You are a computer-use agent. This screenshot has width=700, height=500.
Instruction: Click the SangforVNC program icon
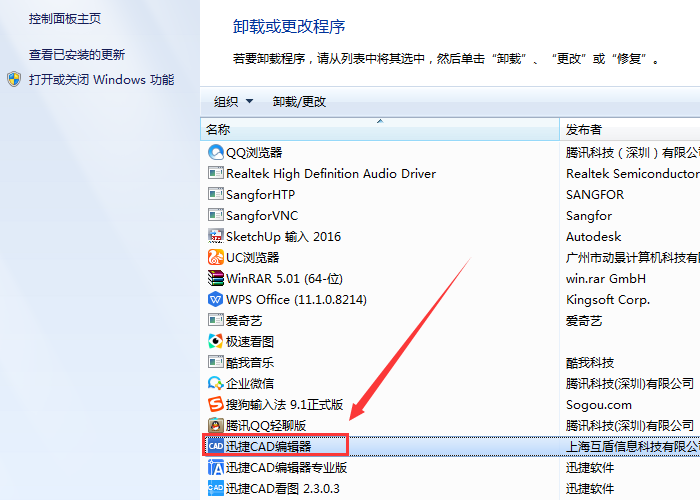point(216,215)
